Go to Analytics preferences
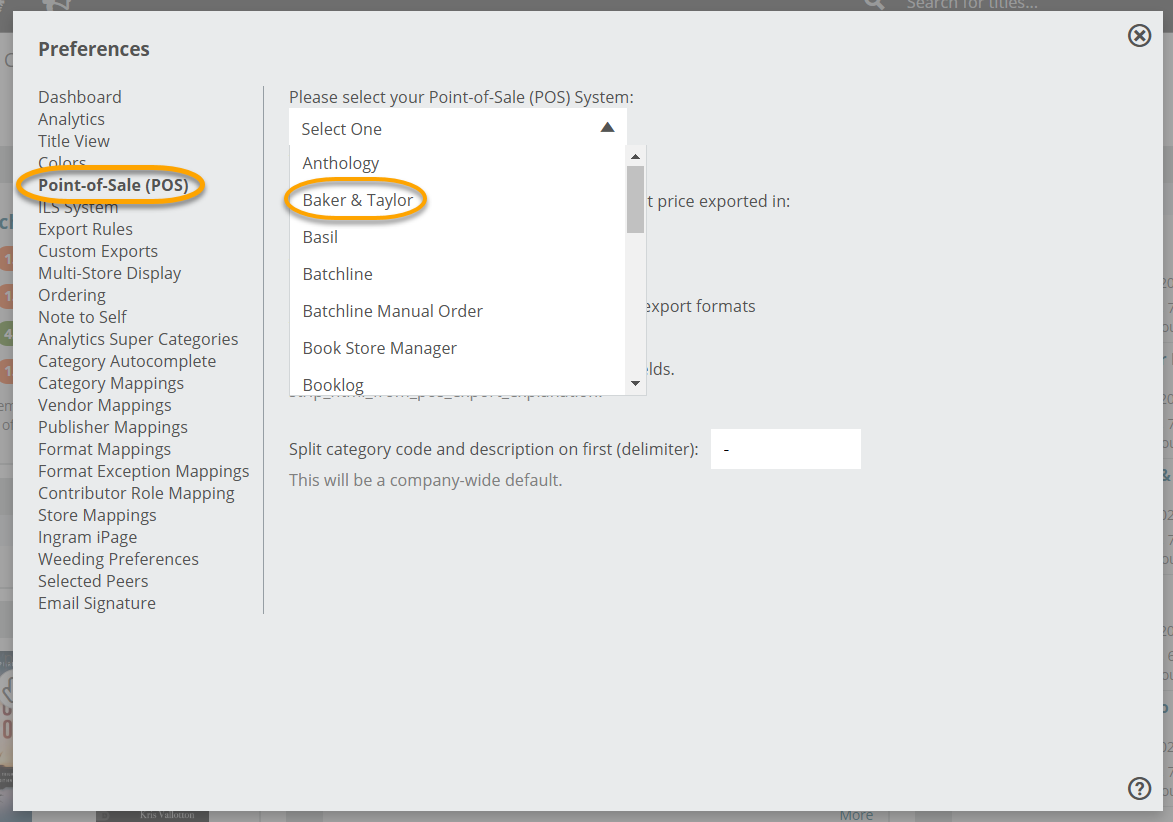The width and height of the screenshot is (1173, 822). (x=71, y=119)
